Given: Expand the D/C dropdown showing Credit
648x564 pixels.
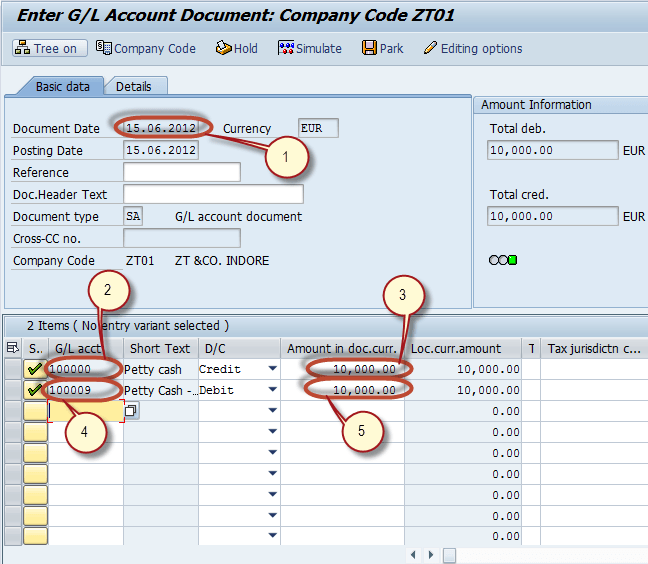Looking at the screenshot, I should pyautogui.click(x=271, y=369).
